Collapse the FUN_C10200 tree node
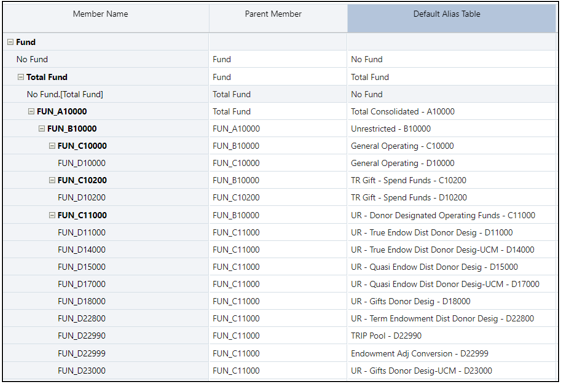The width and height of the screenshot is (561, 384). tap(52, 180)
